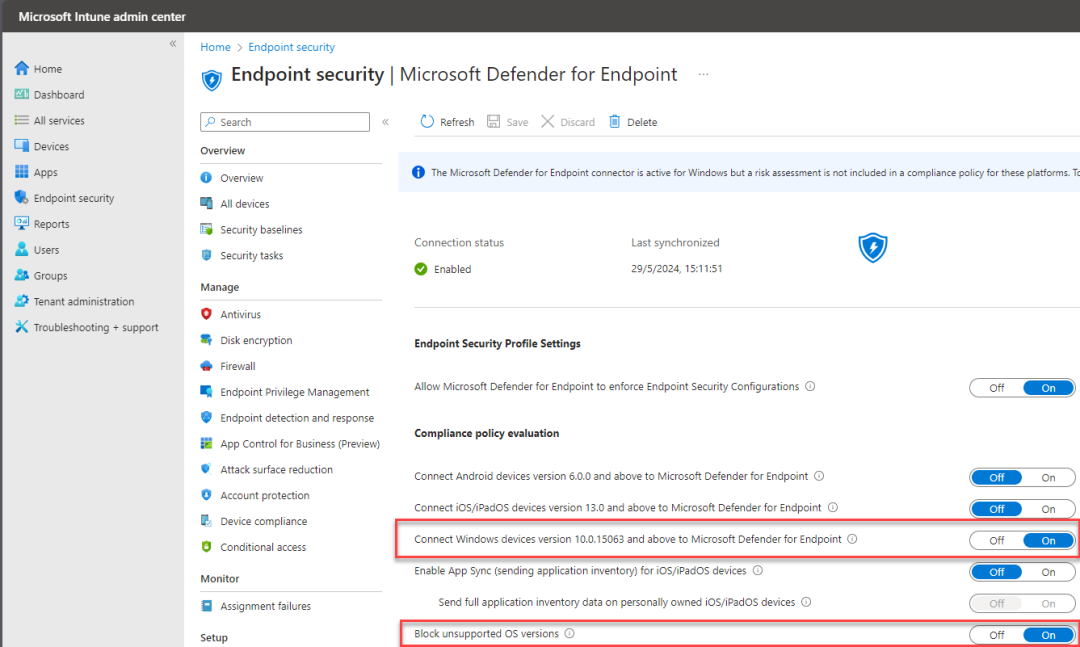The height and width of the screenshot is (647, 1080).
Task: Toggle Connect Windows devices to Defender switch
Action: 1022,541
